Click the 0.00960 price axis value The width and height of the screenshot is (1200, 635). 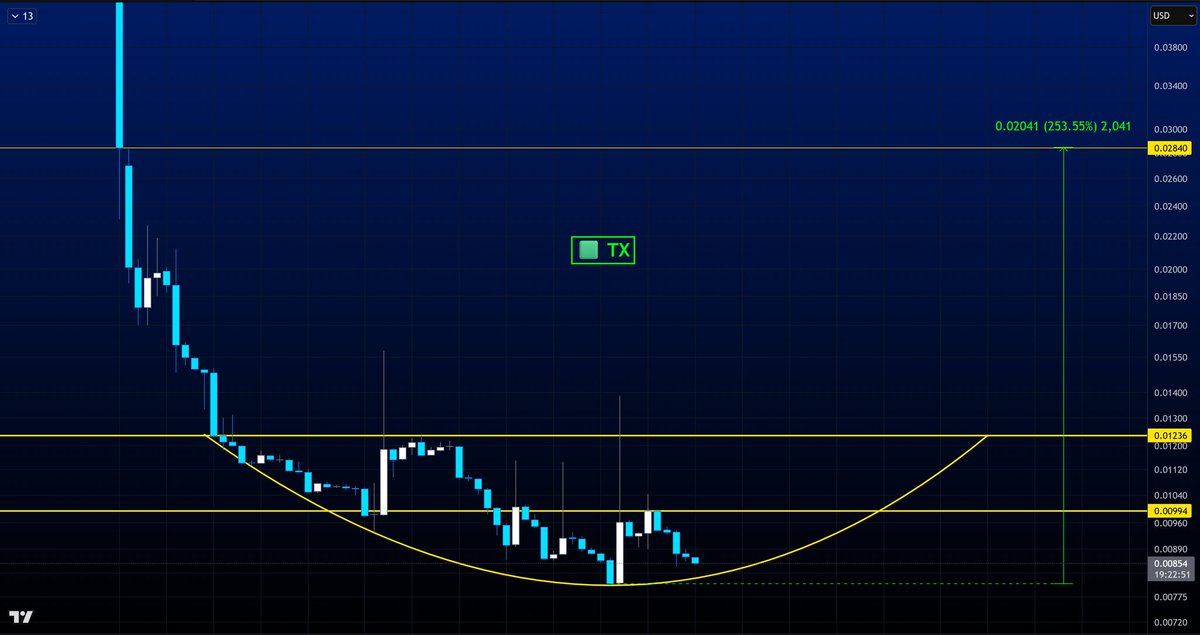1170,523
